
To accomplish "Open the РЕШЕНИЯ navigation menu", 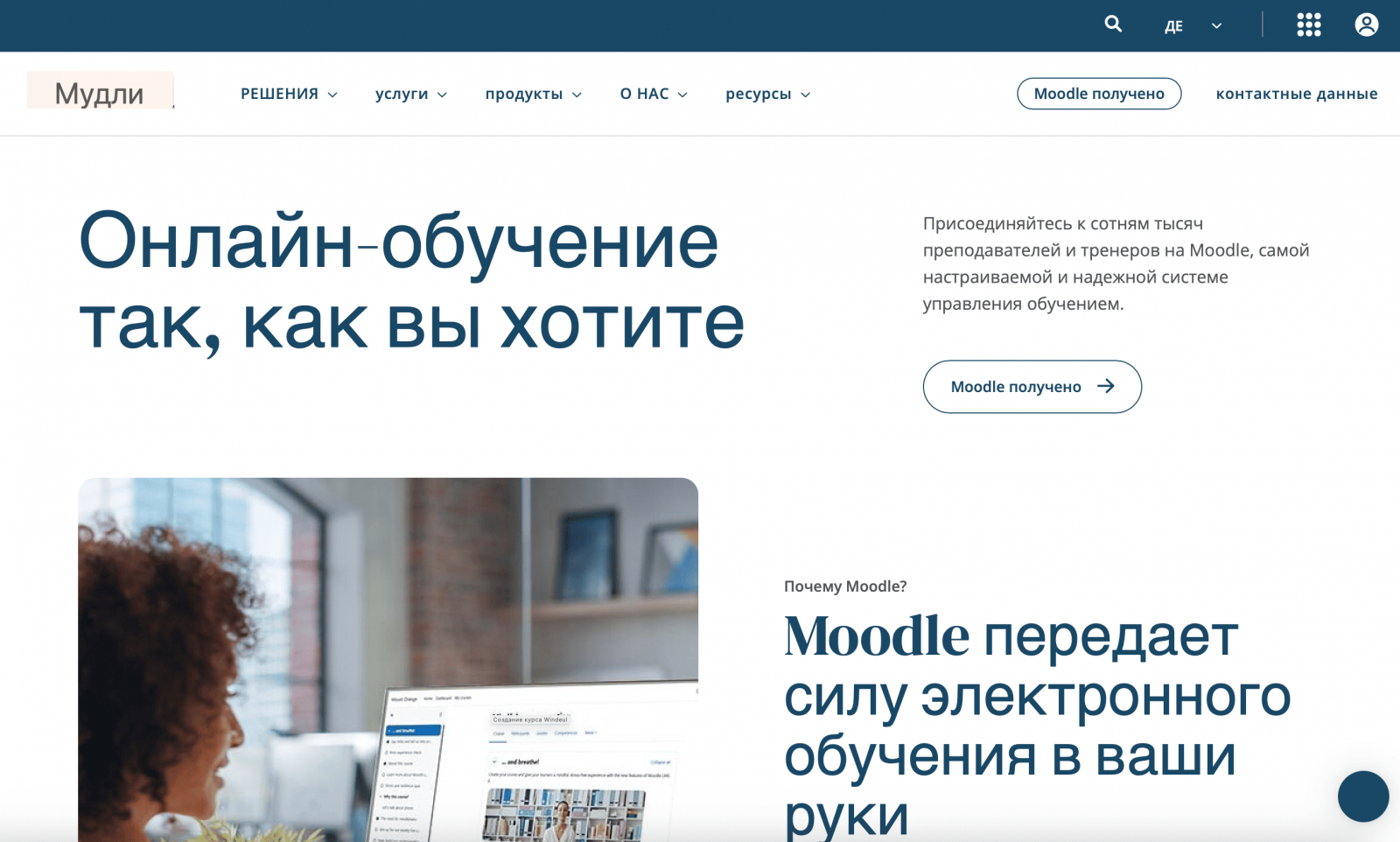I will [279, 94].
